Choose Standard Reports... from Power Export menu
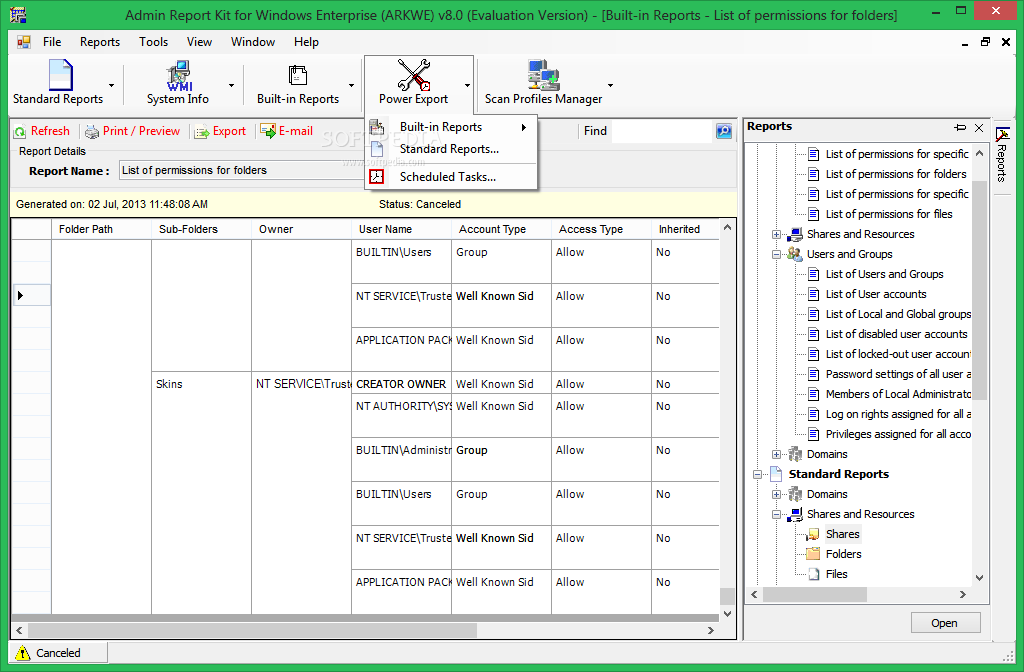The width and height of the screenshot is (1024, 672). coord(451,149)
